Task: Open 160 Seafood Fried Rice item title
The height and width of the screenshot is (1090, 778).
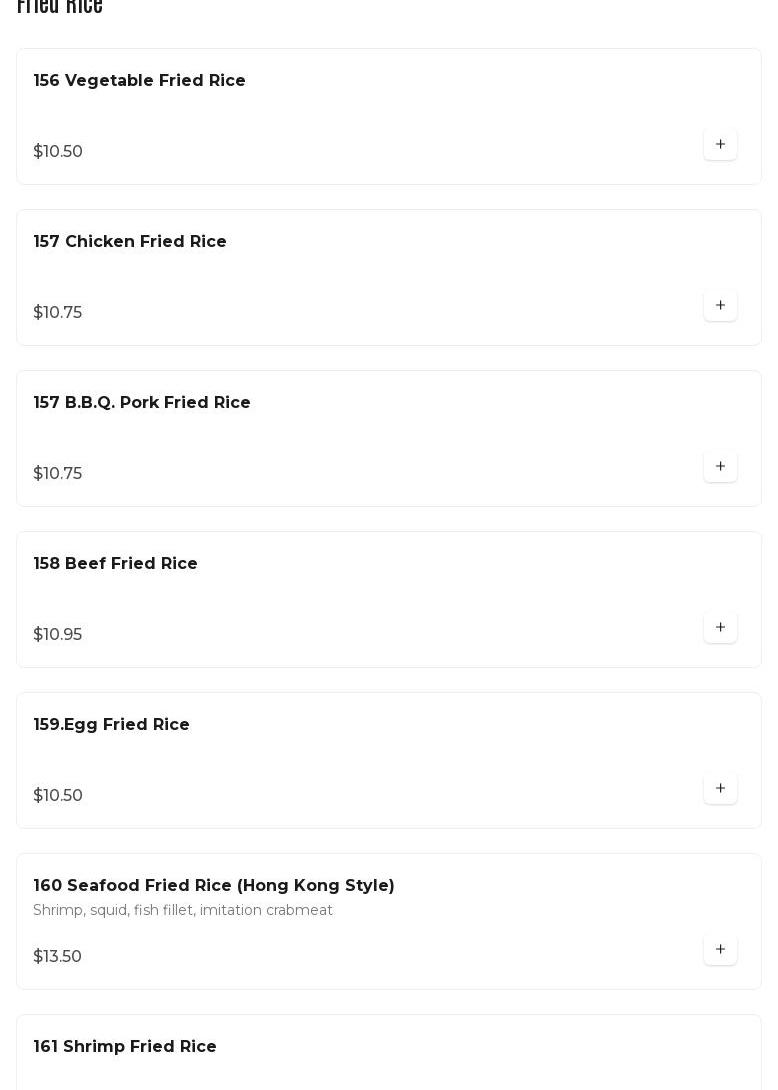Action: click(x=213, y=886)
